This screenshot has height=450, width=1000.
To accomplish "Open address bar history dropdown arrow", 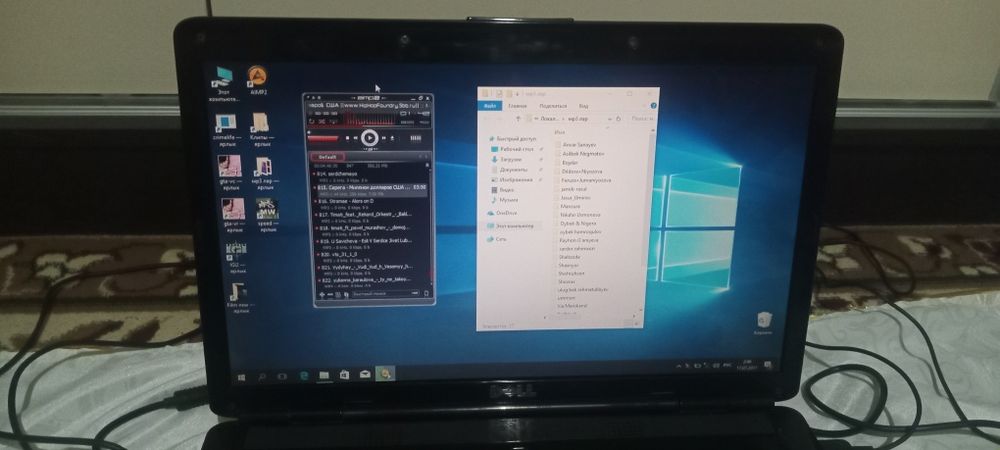I will point(610,119).
